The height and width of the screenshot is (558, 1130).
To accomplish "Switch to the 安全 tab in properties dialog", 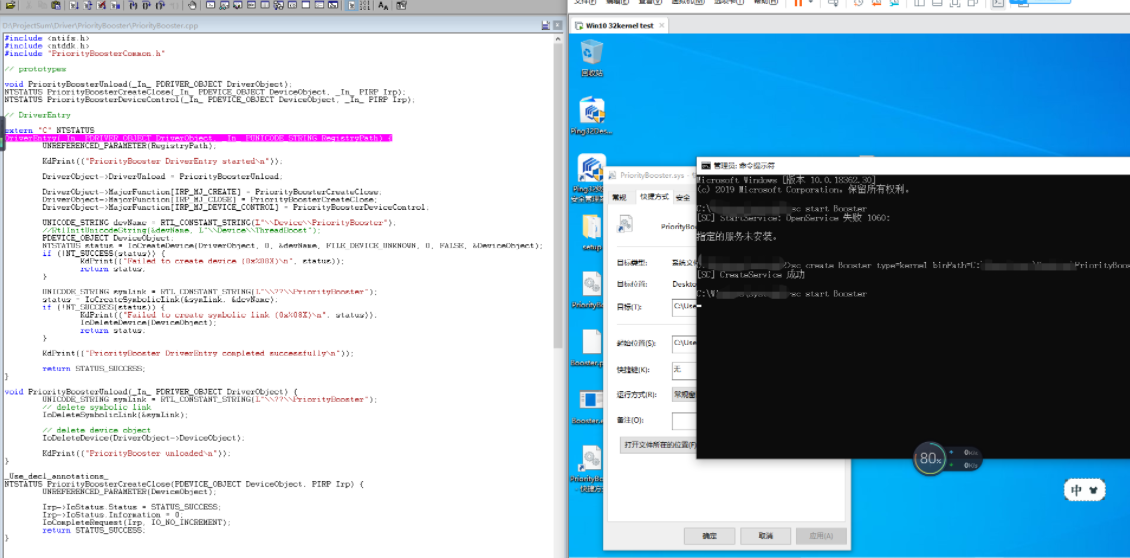I will tap(682, 197).
